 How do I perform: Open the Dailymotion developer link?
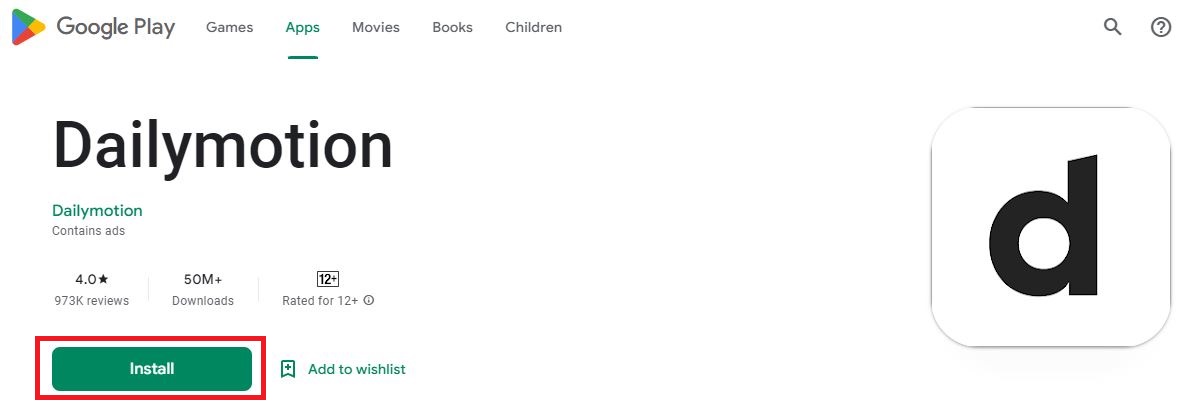pos(97,210)
